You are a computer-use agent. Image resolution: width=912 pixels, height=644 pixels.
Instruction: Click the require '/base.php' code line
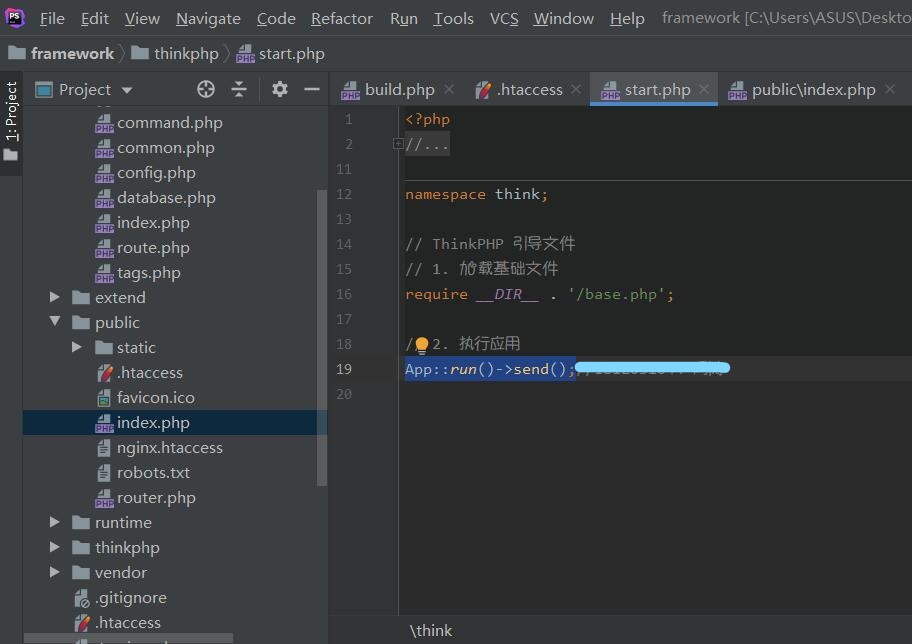coord(539,294)
